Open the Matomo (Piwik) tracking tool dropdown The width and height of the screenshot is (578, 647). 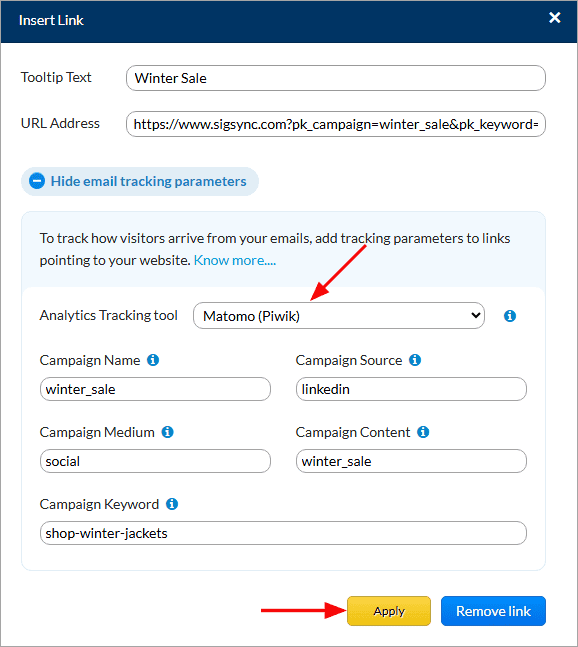tap(339, 316)
